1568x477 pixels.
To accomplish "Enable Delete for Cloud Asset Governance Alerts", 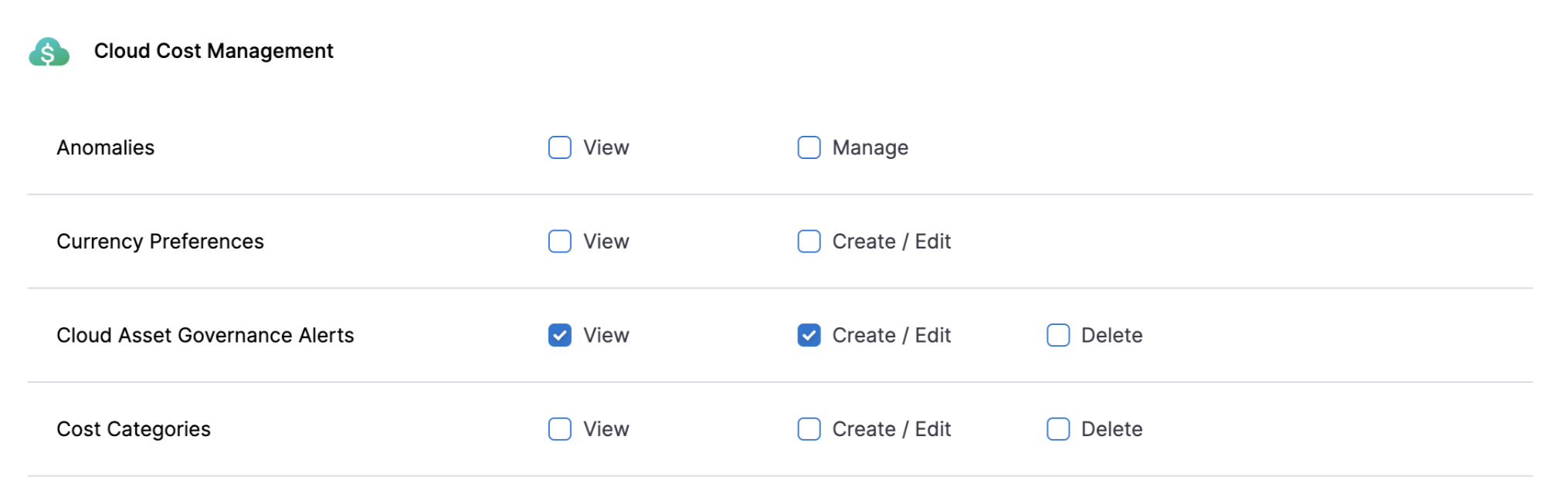I will (x=1057, y=335).
